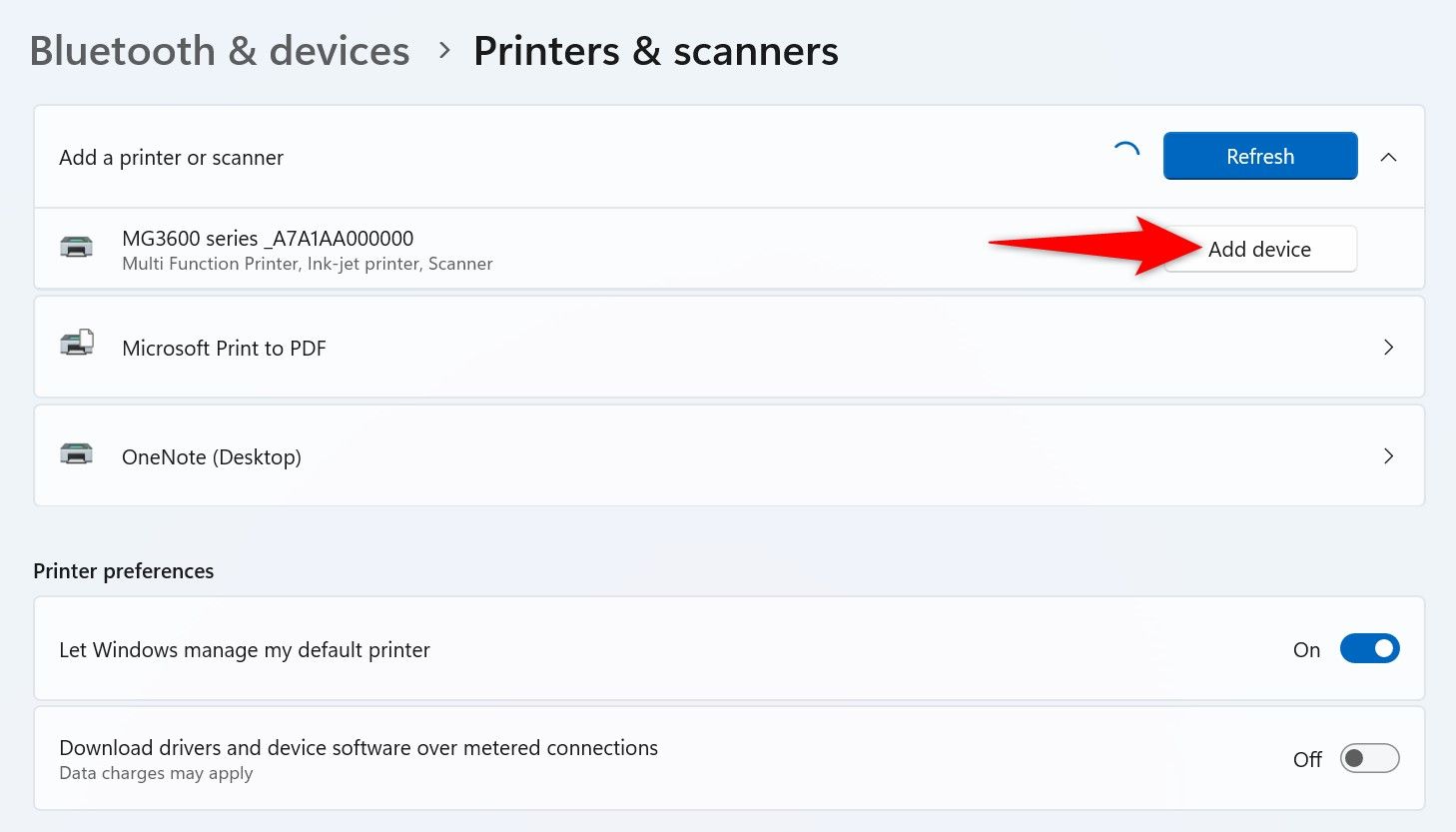Enable download drivers over metered connections

tap(1369, 759)
